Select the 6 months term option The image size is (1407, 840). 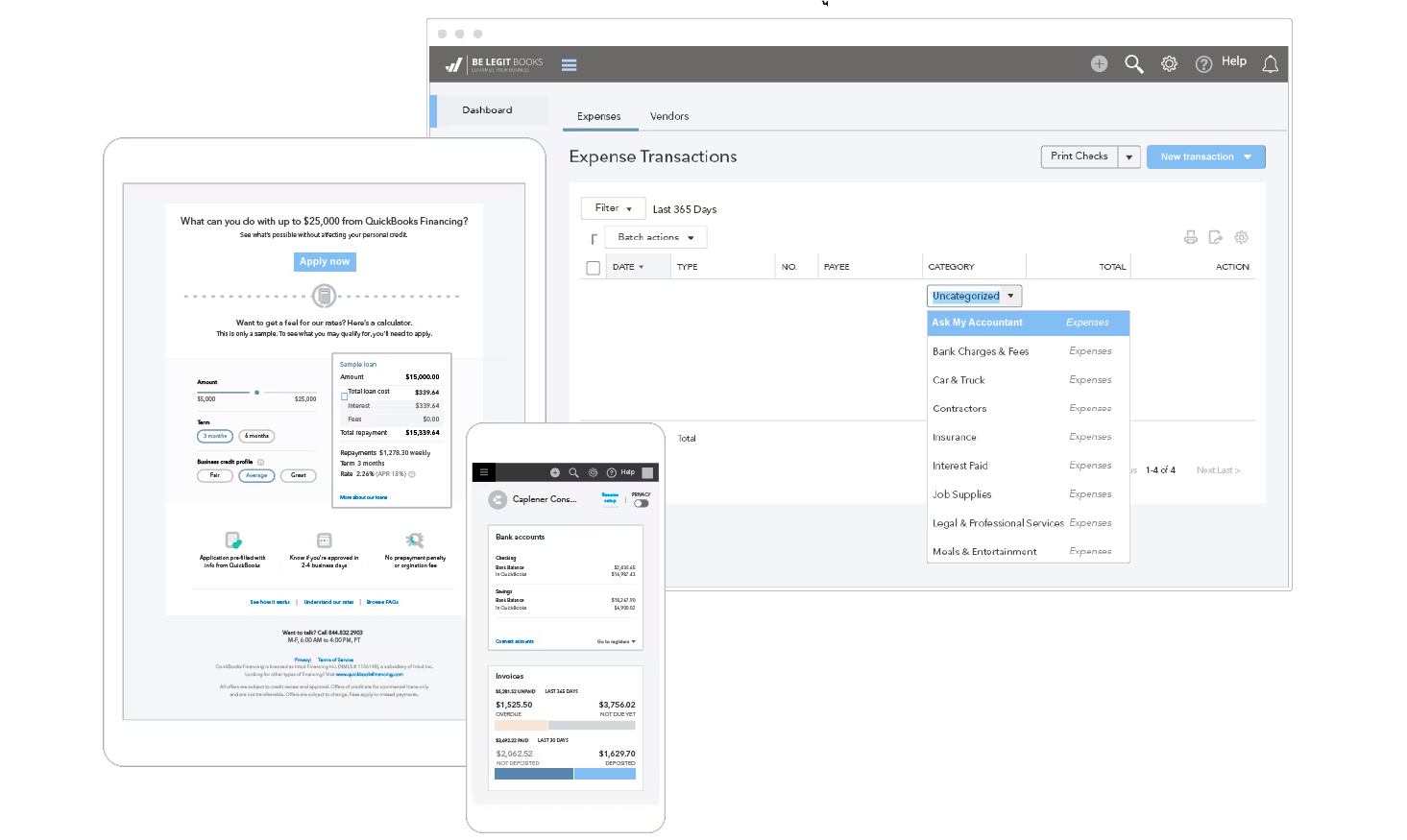click(256, 436)
